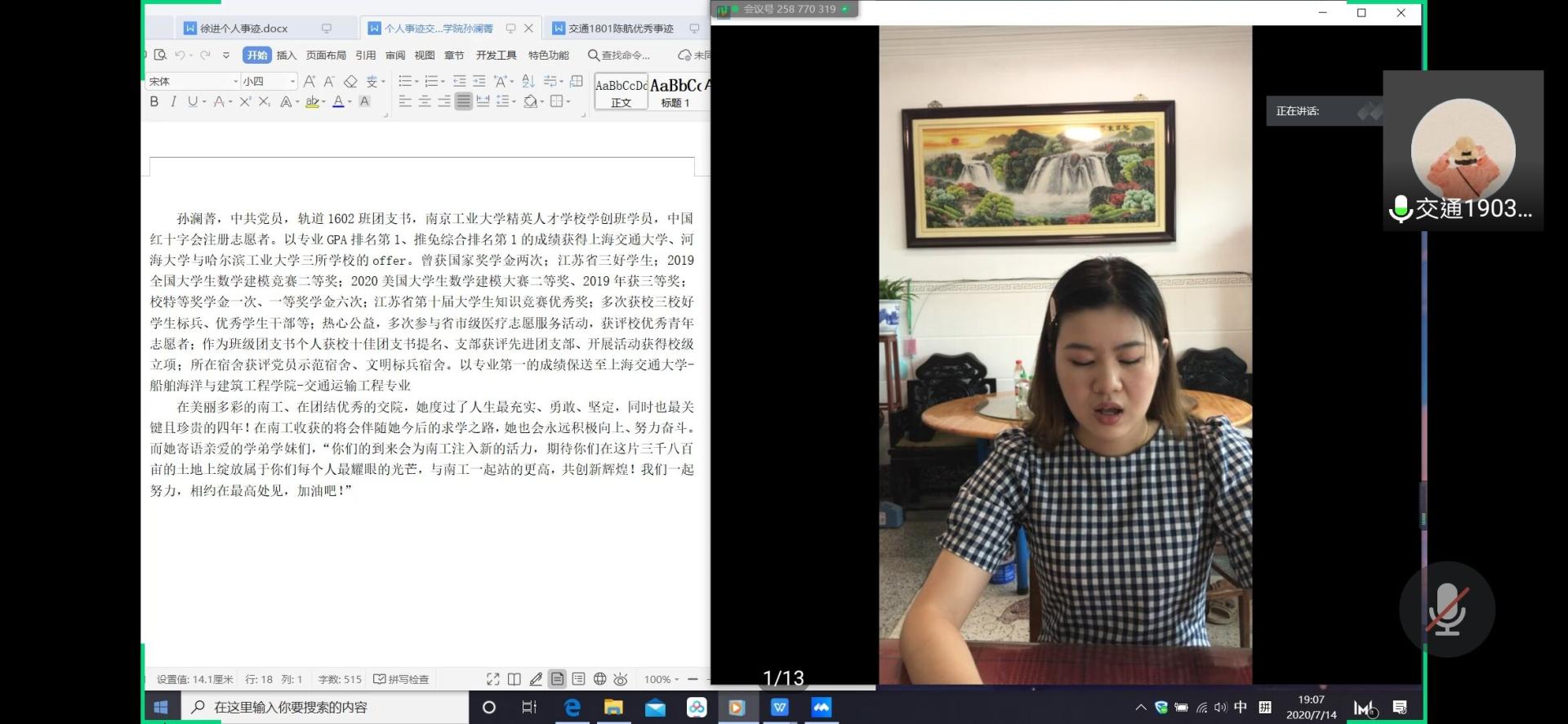Click the font color red A swatch
Image resolution: width=1568 pixels, height=724 pixels.
click(x=338, y=102)
